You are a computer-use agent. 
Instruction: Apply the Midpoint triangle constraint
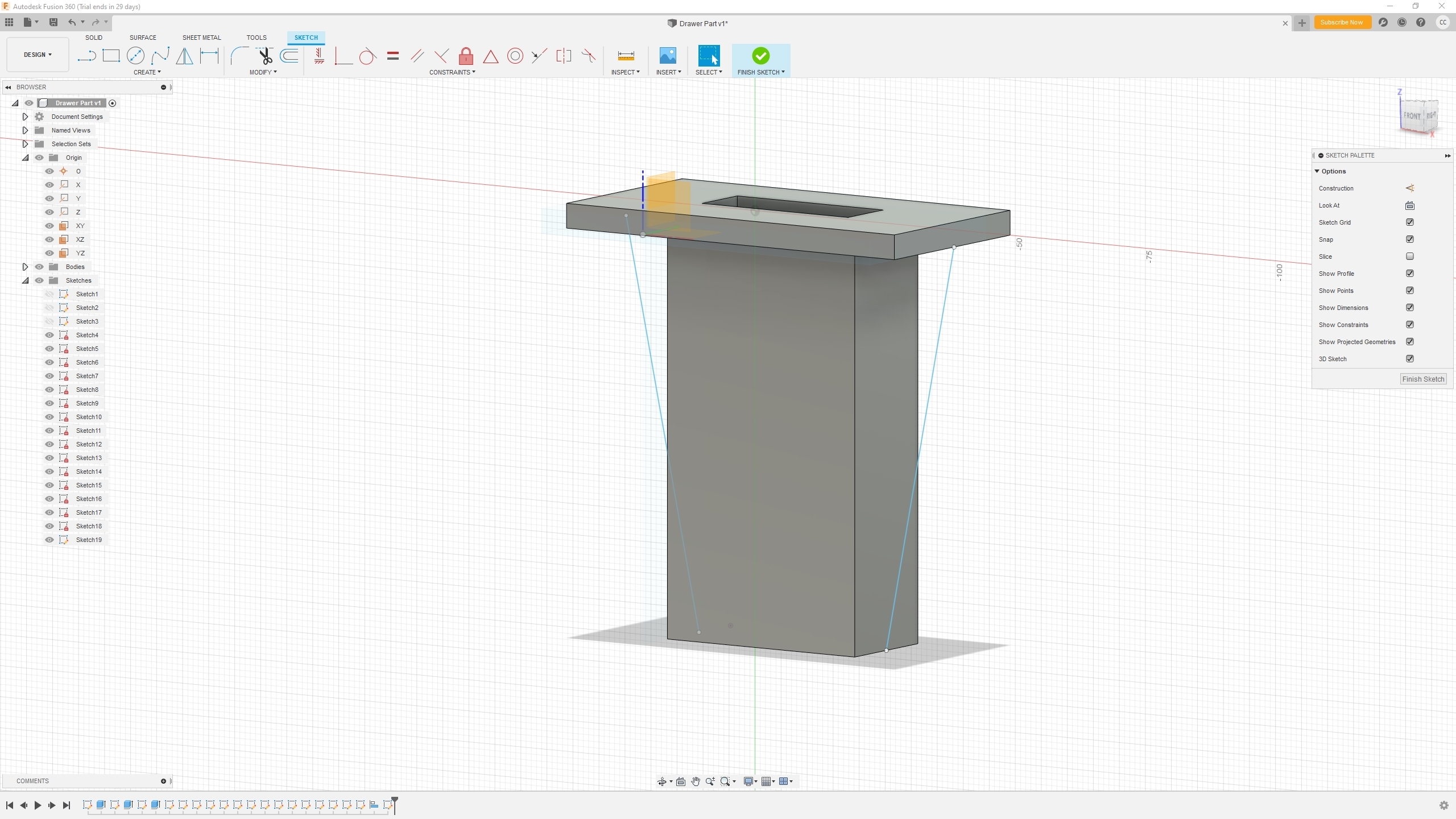[x=490, y=56]
